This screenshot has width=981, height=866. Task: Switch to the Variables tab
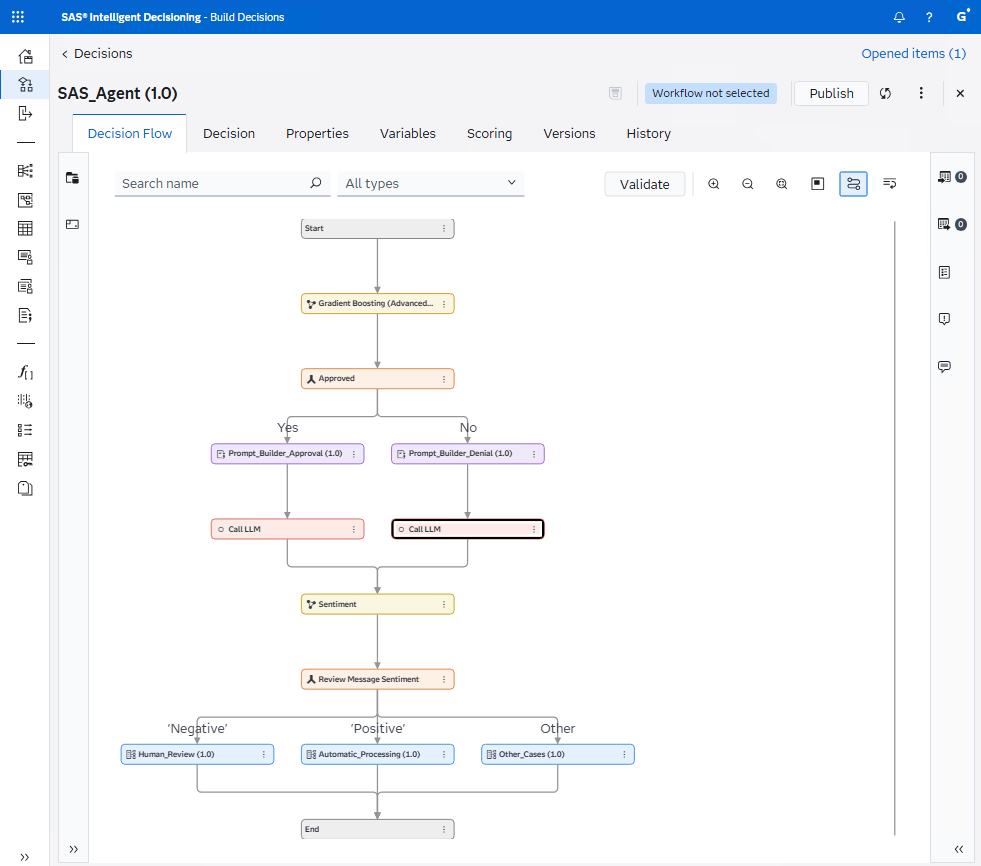click(x=407, y=133)
